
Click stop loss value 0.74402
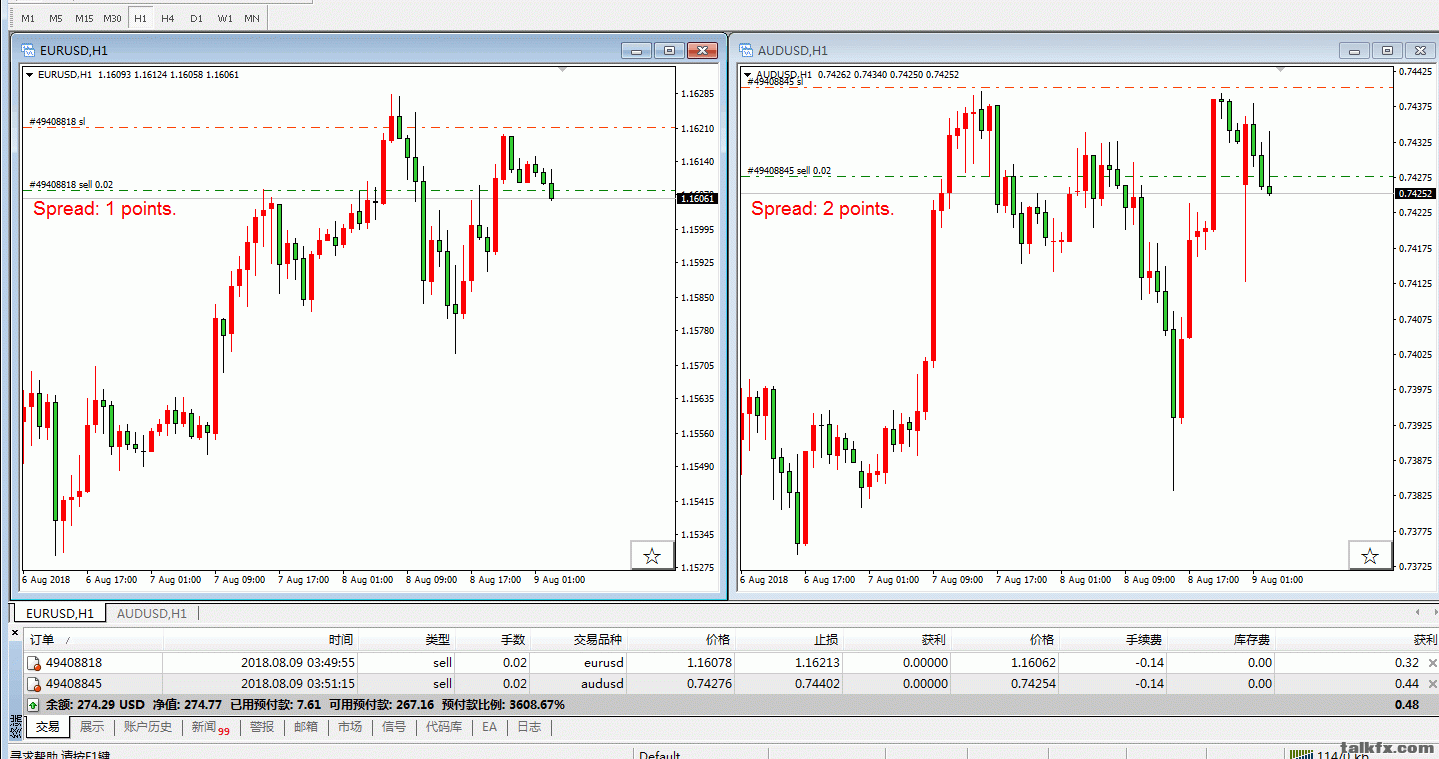(x=817, y=684)
